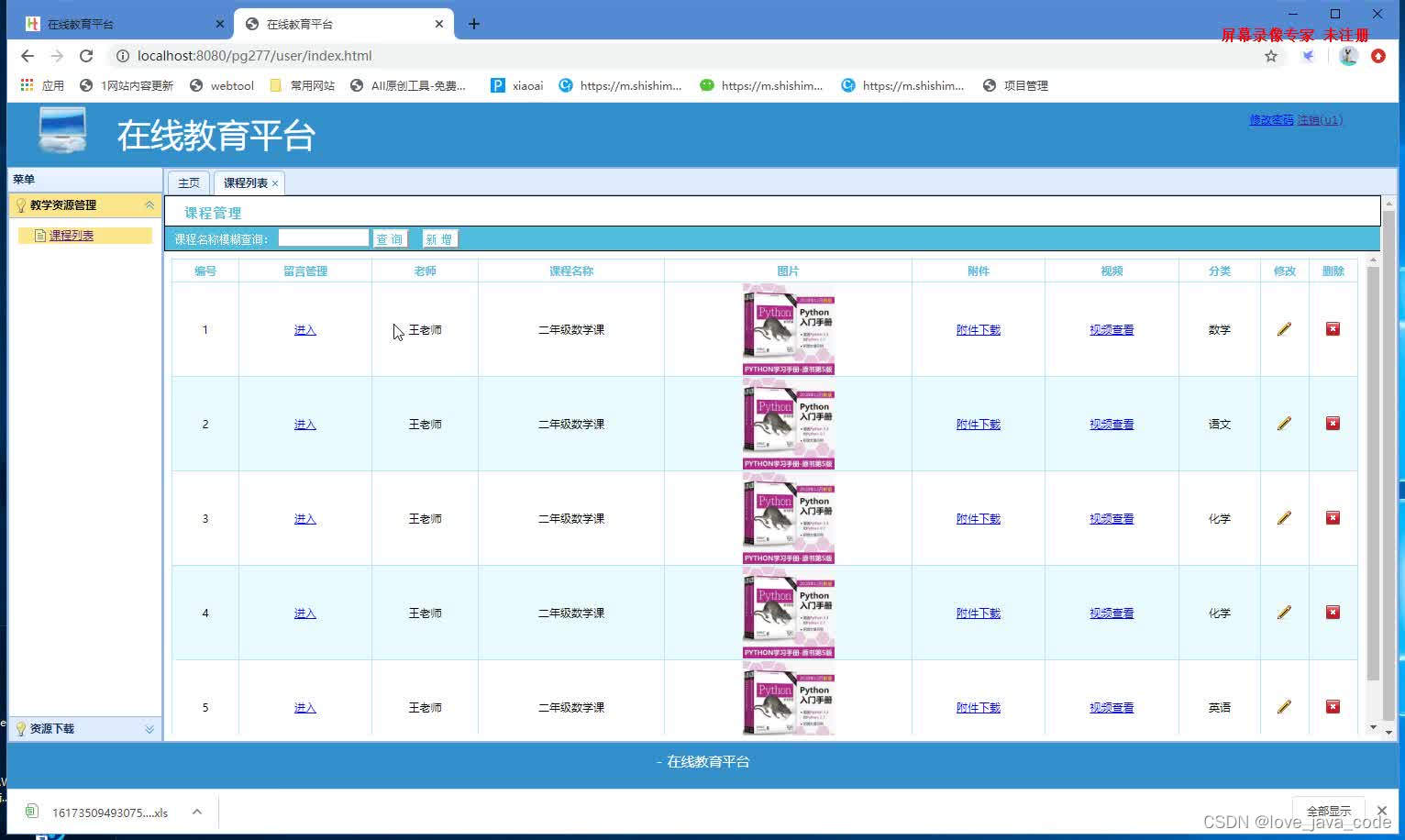The width and height of the screenshot is (1405, 840).
Task: Open the xiaoai bookmark
Action: coord(517,85)
